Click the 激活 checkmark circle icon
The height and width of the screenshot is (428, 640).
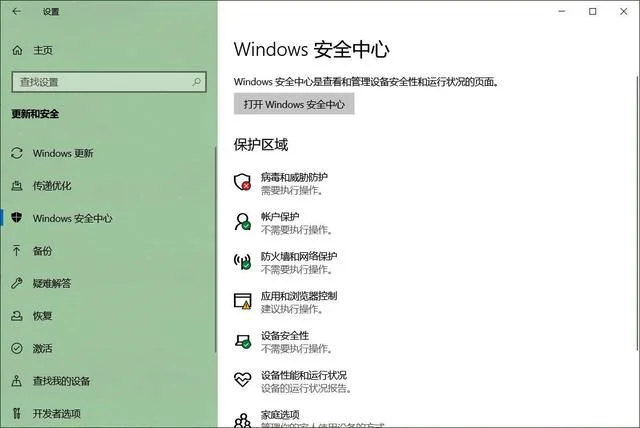click(17, 348)
